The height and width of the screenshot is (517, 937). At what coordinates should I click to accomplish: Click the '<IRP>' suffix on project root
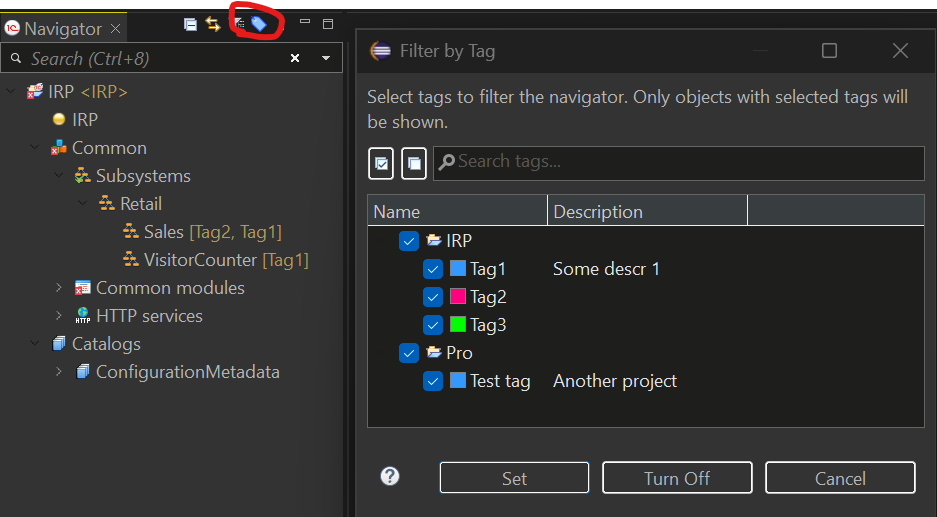pyautogui.click(x=104, y=92)
